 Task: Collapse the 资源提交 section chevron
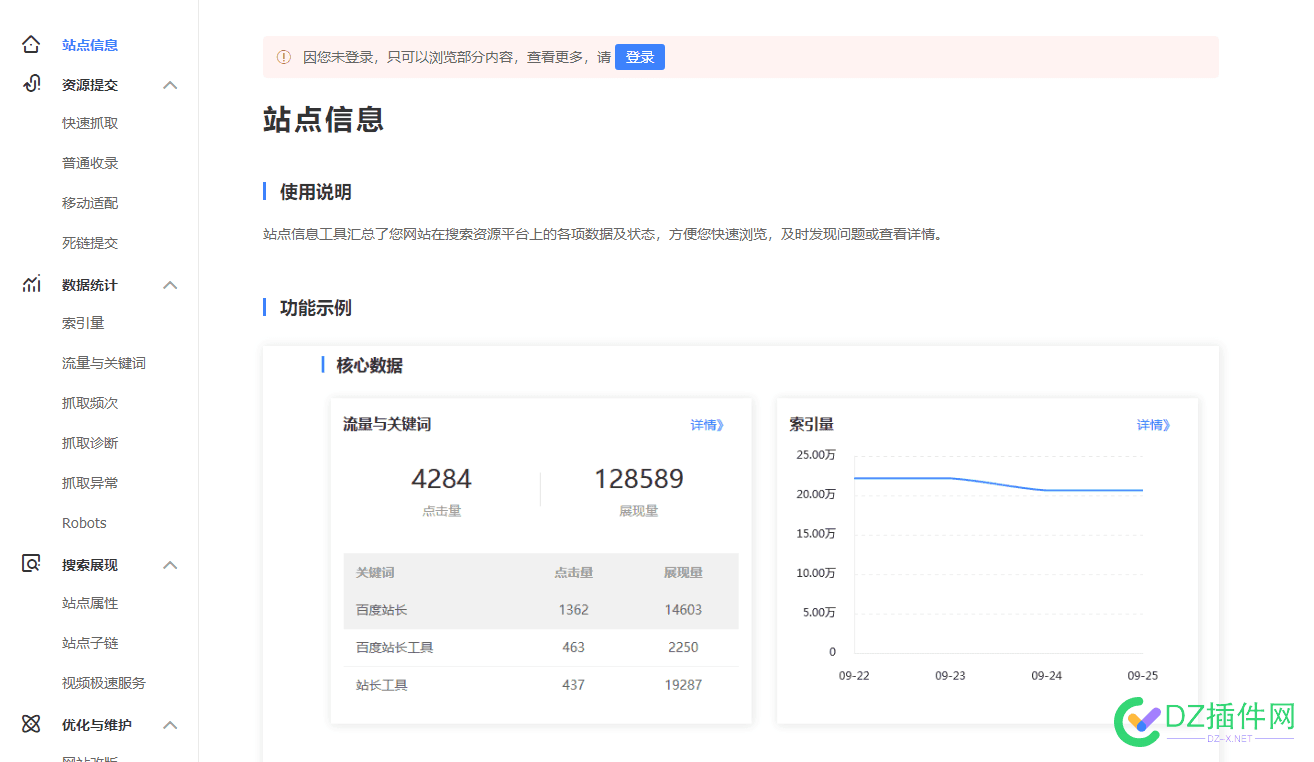170,85
